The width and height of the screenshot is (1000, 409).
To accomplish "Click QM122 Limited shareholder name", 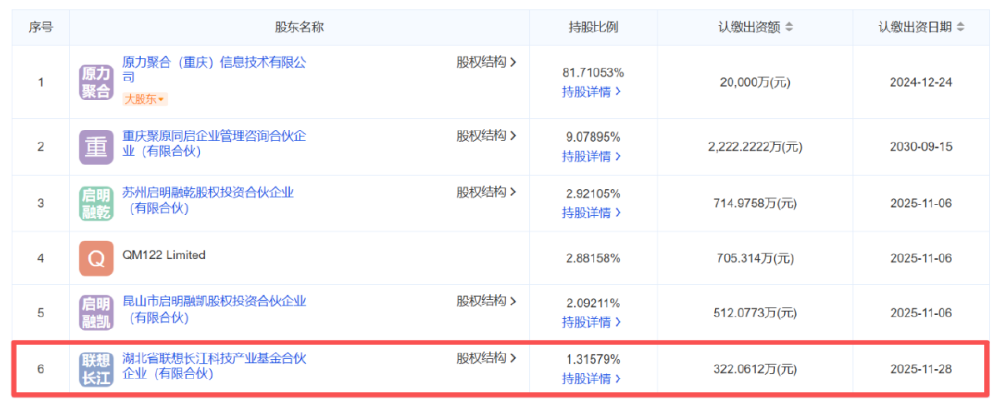I will tap(163, 255).
